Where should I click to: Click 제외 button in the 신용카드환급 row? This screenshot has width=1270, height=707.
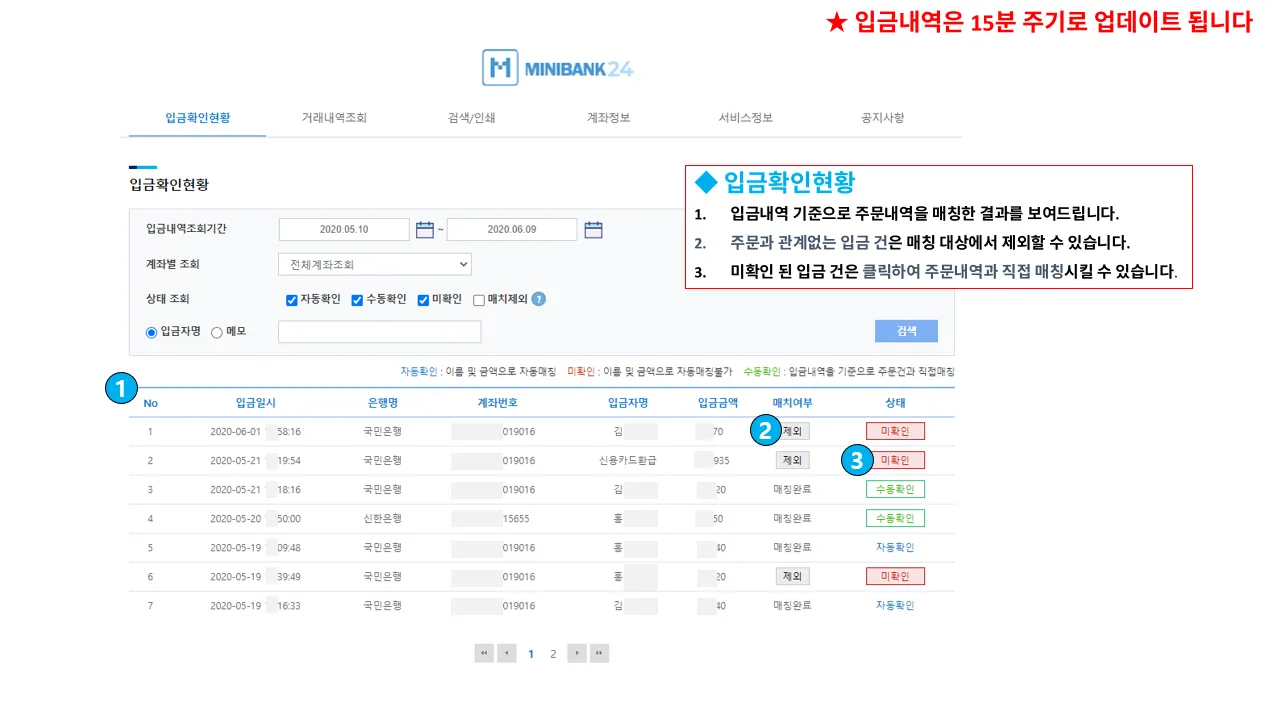793,460
